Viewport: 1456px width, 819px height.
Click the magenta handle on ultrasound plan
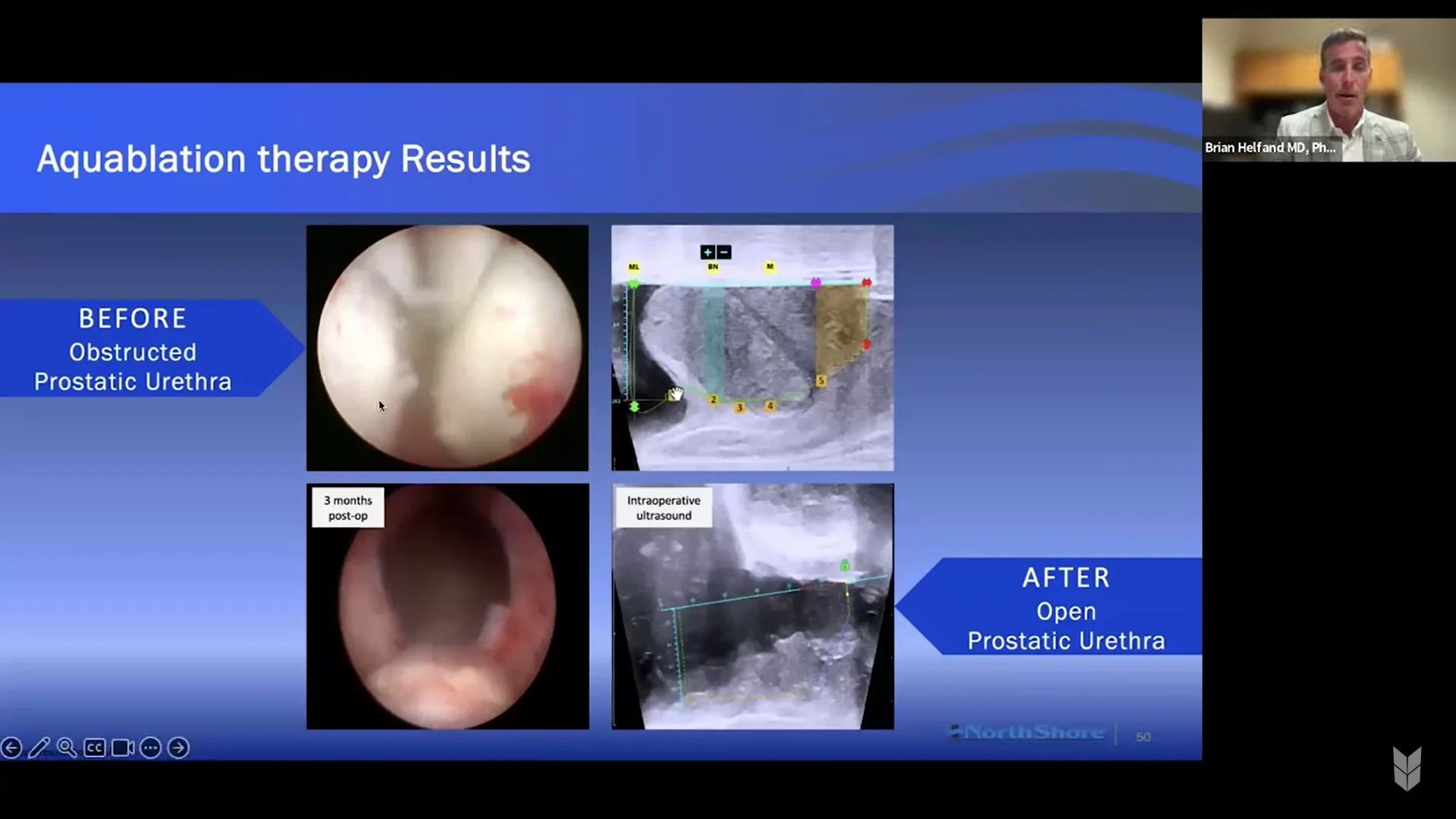click(815, 283)
